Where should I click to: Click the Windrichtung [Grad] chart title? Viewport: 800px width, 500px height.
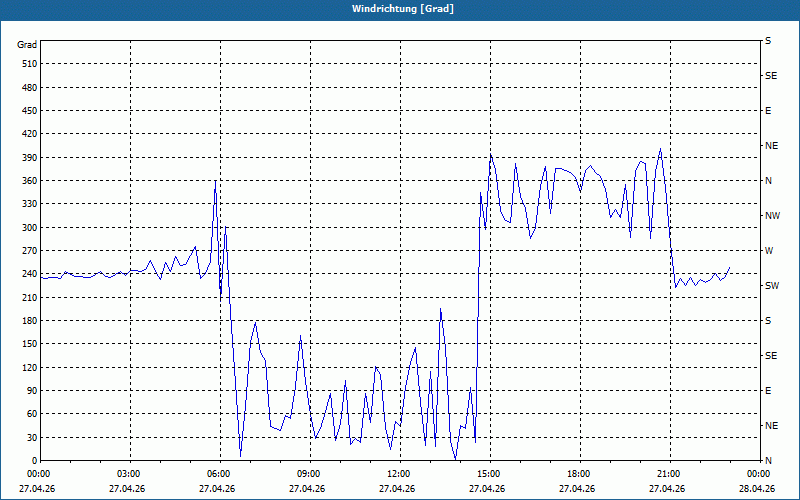coord(402,9)
